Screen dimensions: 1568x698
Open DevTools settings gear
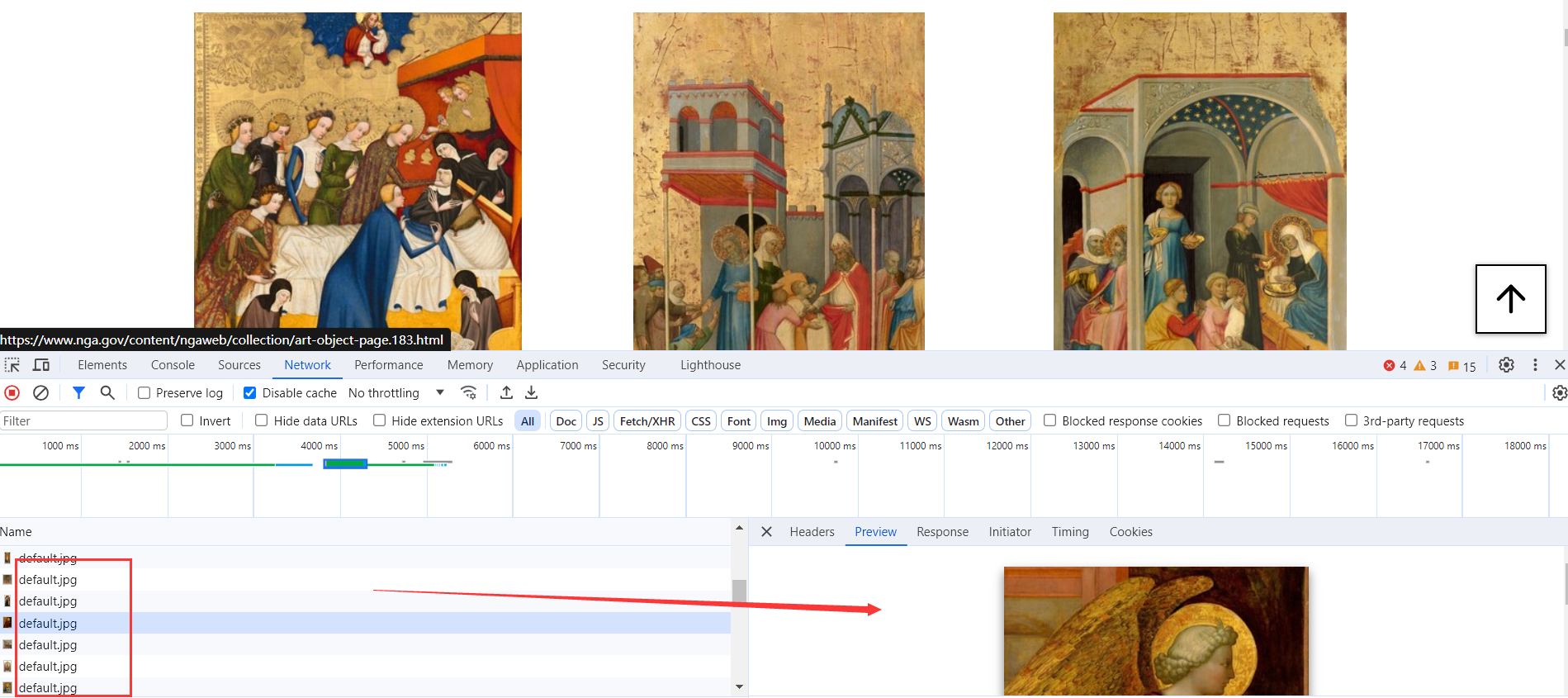coord(1507,365)
